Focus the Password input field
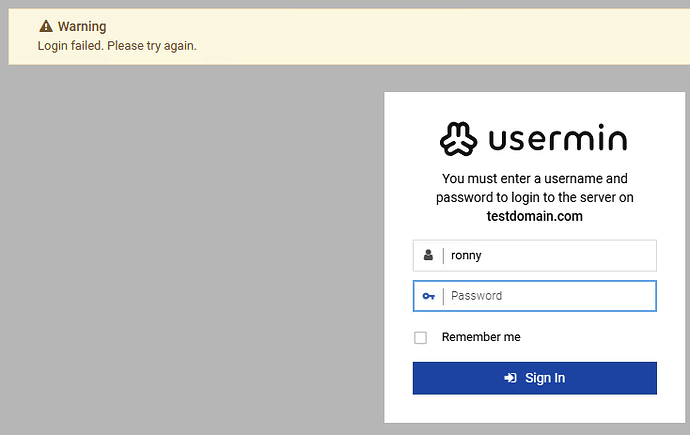 pos(535,296)
